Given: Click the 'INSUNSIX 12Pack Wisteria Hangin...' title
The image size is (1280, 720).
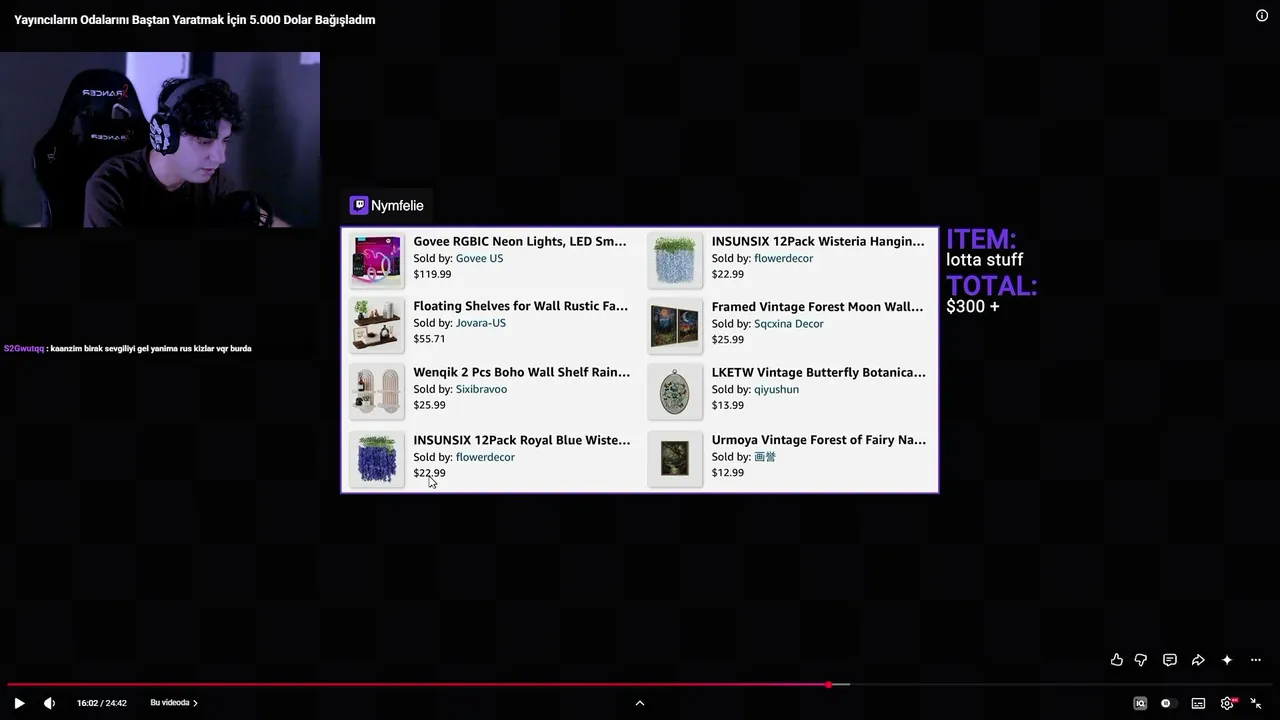Looking at the screenshot, I should [818, 241].
